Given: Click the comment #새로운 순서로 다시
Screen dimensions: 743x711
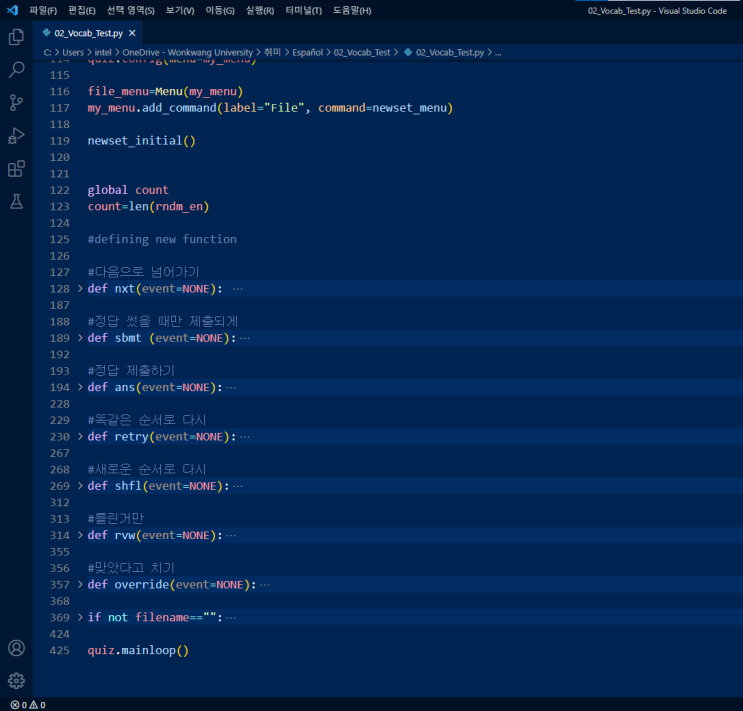Looking at the screenshot, I should (x=147, y=469).
